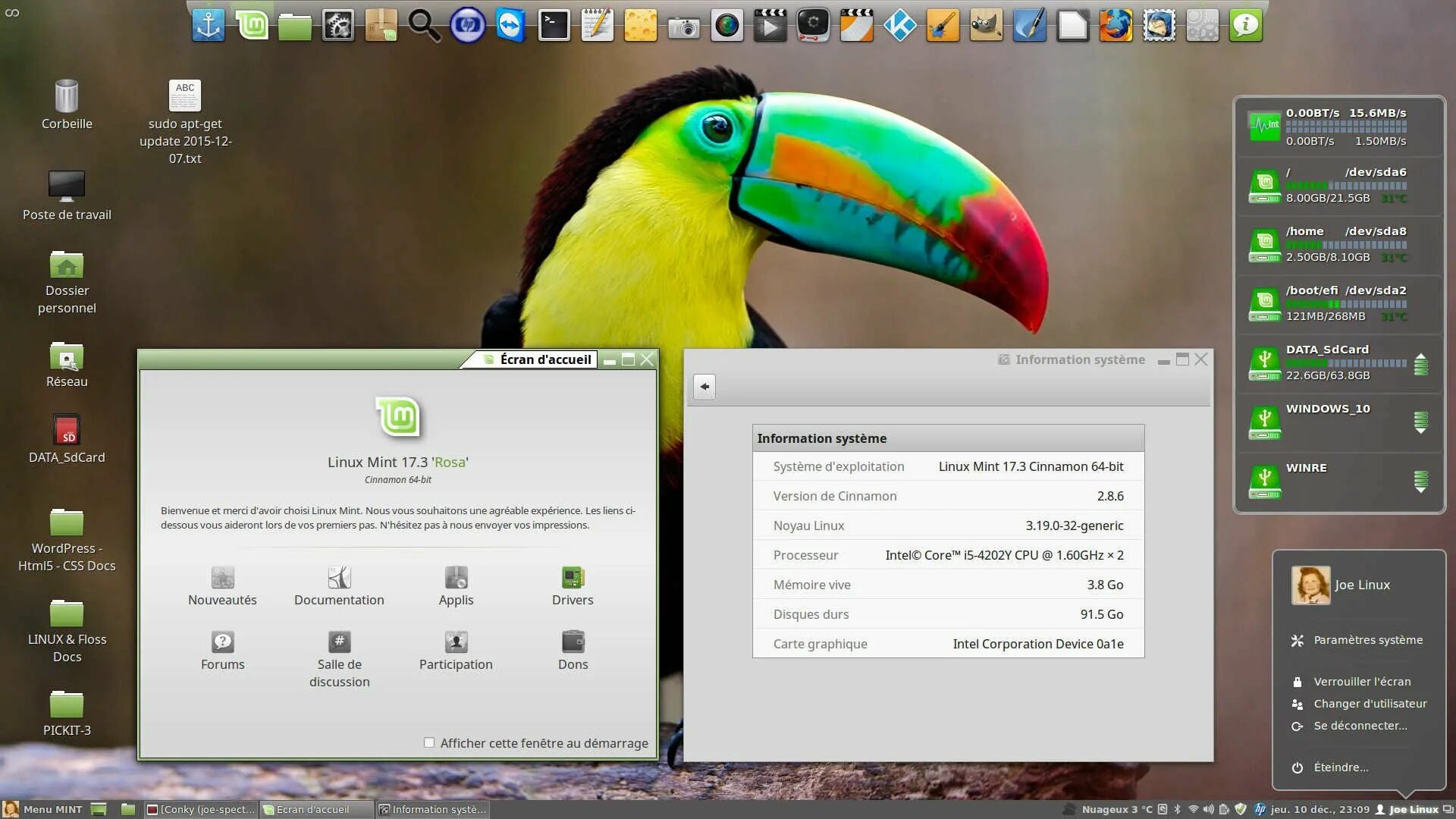Open the Applis icon in welcome window
This screenshot has height=819, width=1456.
pyautogui.click(x=456, y=579)
